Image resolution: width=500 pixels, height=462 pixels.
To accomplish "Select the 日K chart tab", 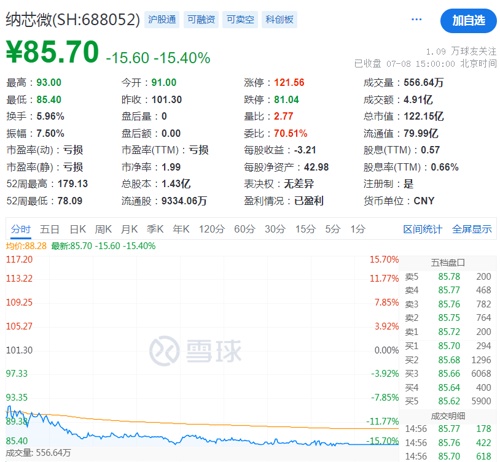I will (x=78, y=229).
